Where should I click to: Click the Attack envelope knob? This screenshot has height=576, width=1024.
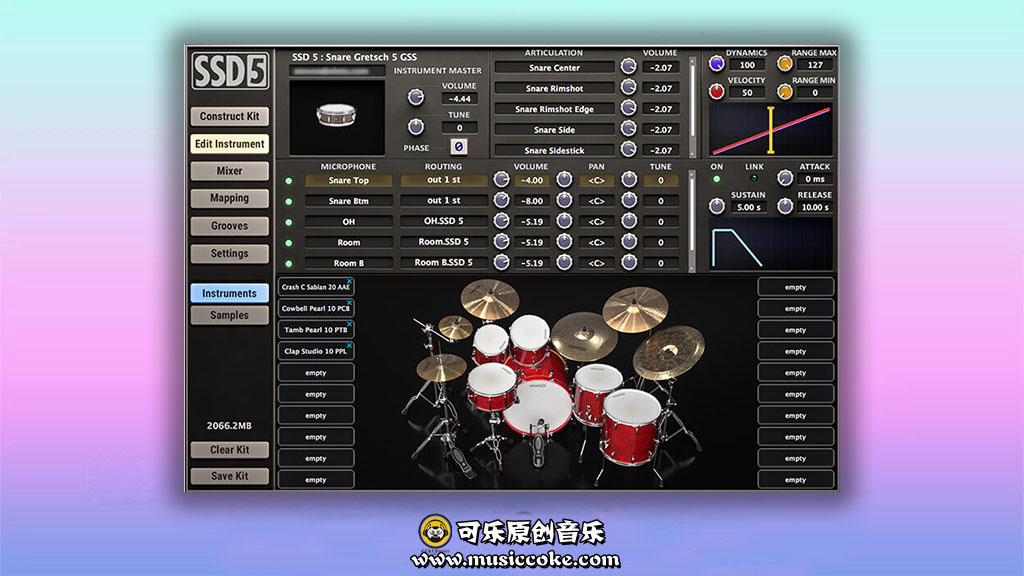click(785, 178)
